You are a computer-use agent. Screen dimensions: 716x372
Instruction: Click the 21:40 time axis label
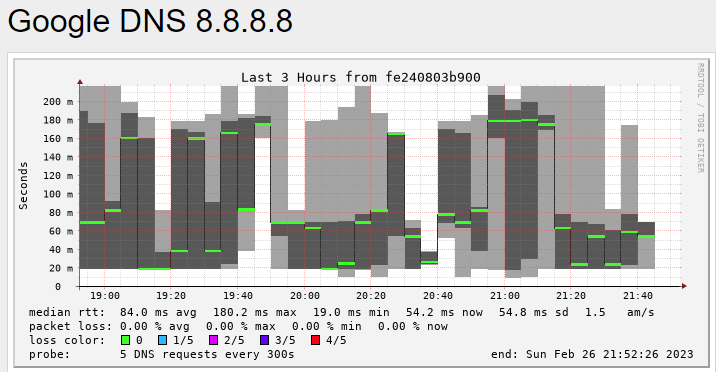click(x=638, y=296)
